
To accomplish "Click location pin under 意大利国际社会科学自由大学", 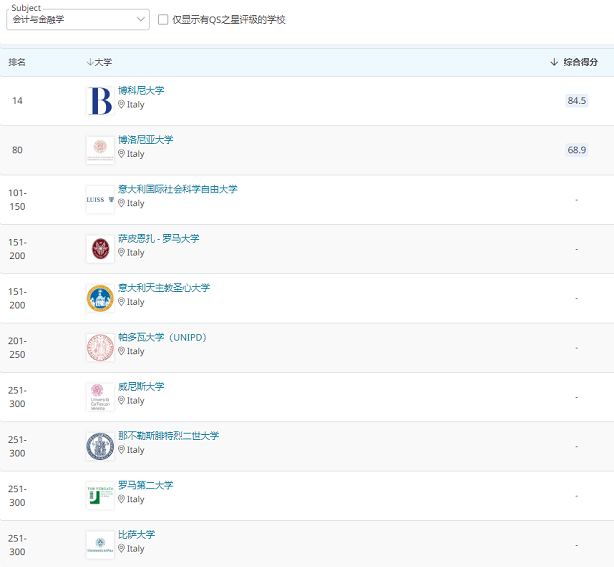I will coord(121,203).
